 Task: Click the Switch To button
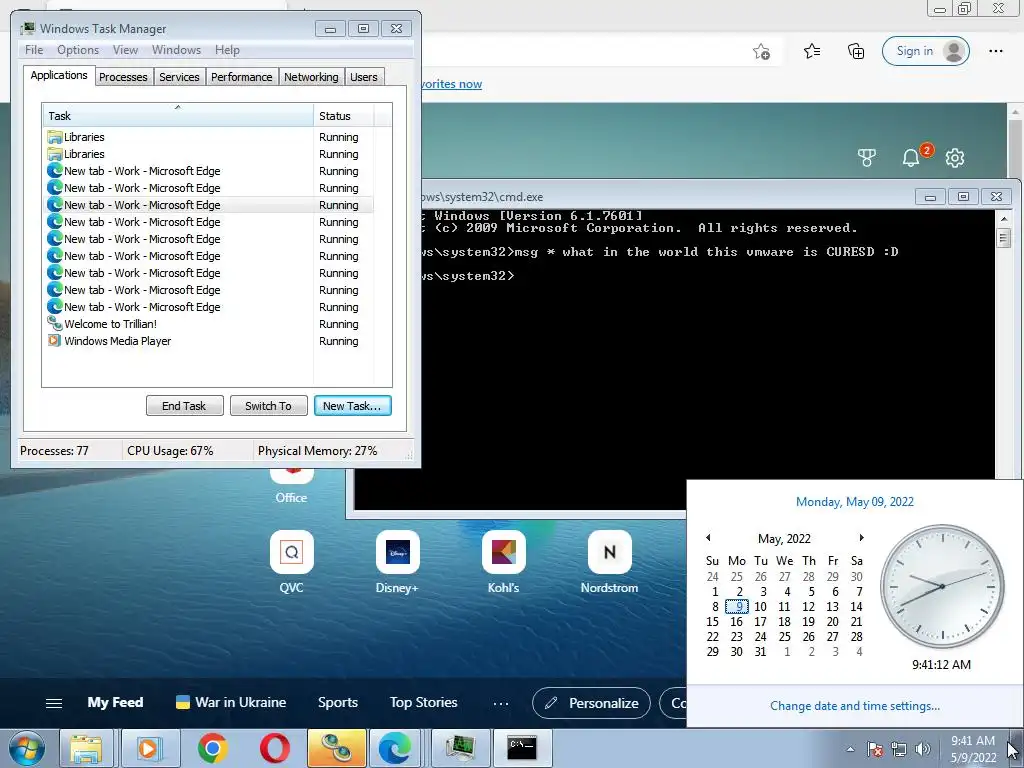point(268,406)
